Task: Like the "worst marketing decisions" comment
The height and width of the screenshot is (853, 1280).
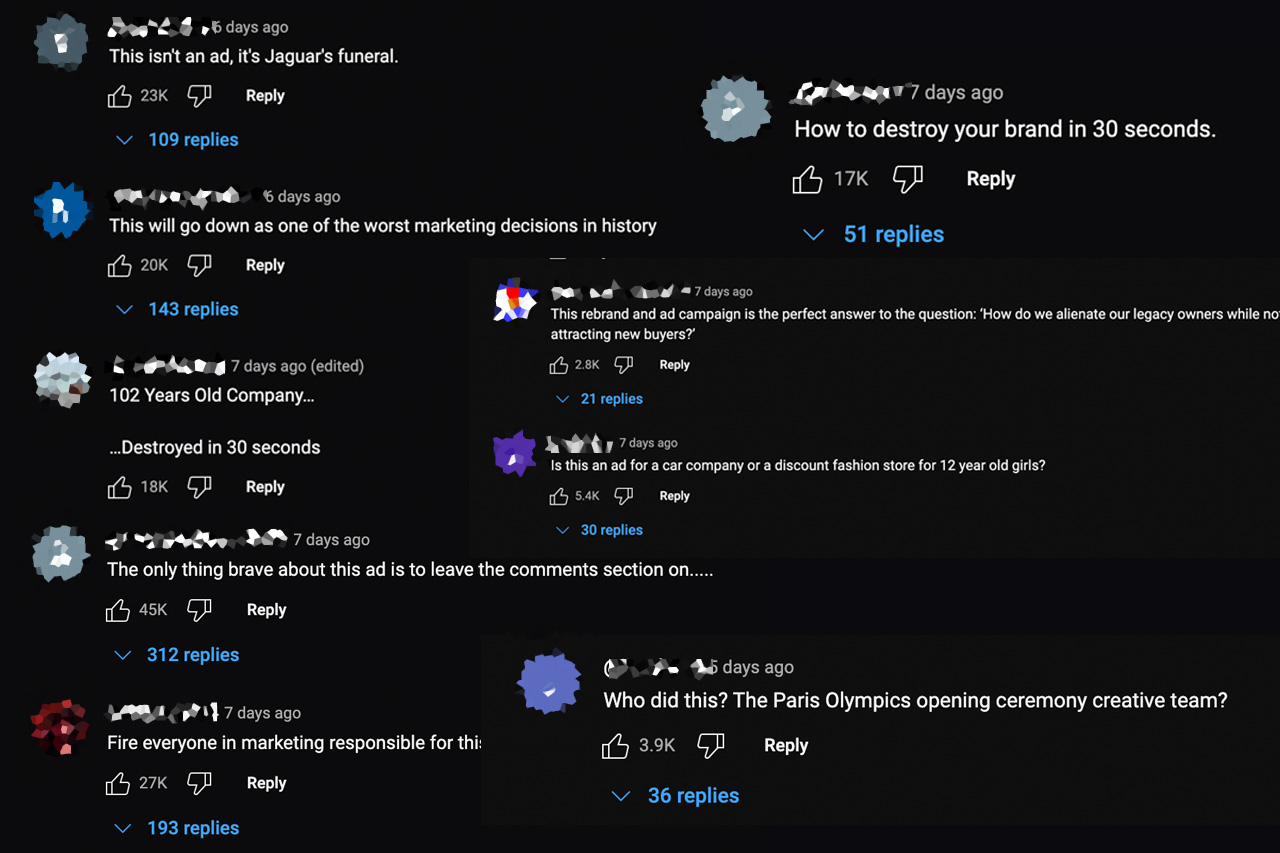Action: pyautogui.click(x=120, y=265)
